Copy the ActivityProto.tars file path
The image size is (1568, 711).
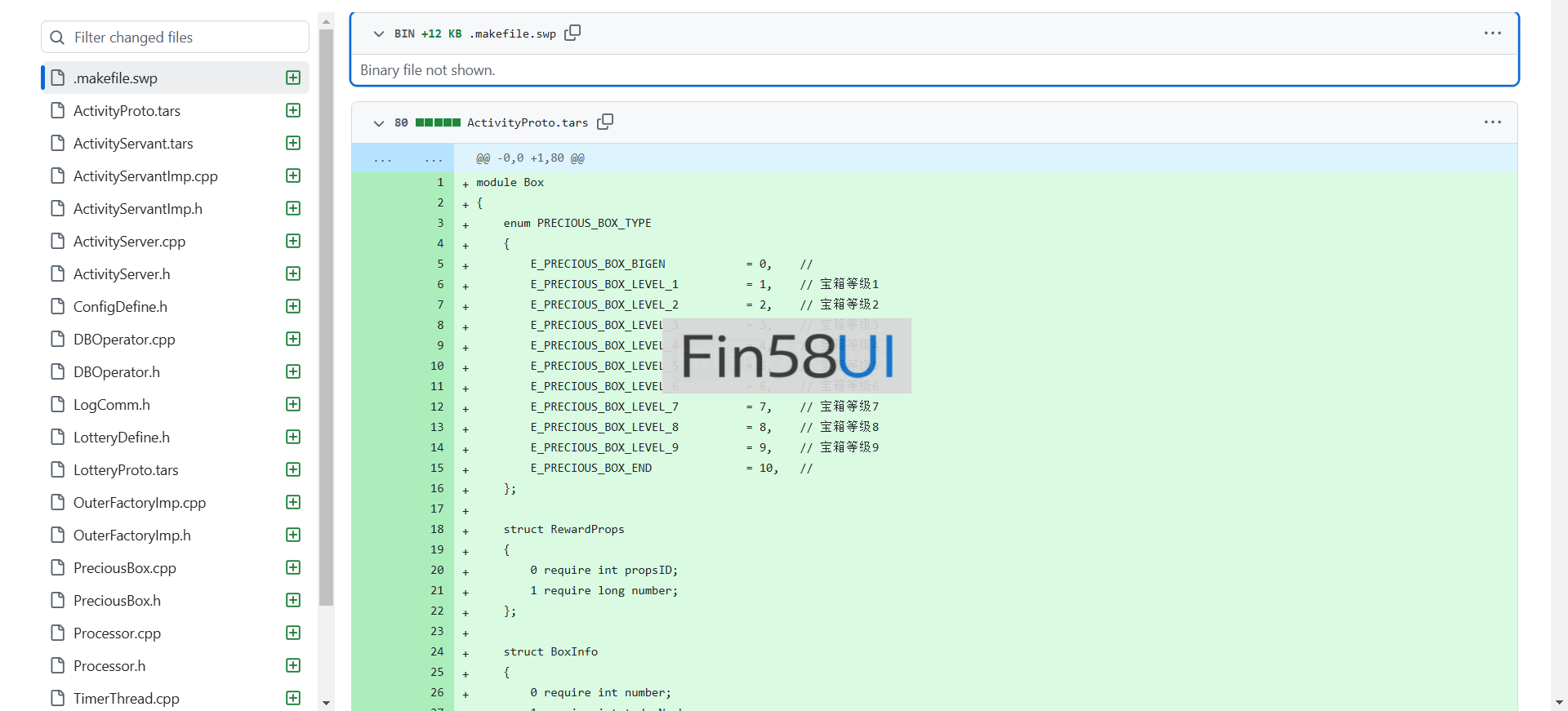(x=605, y=122)
